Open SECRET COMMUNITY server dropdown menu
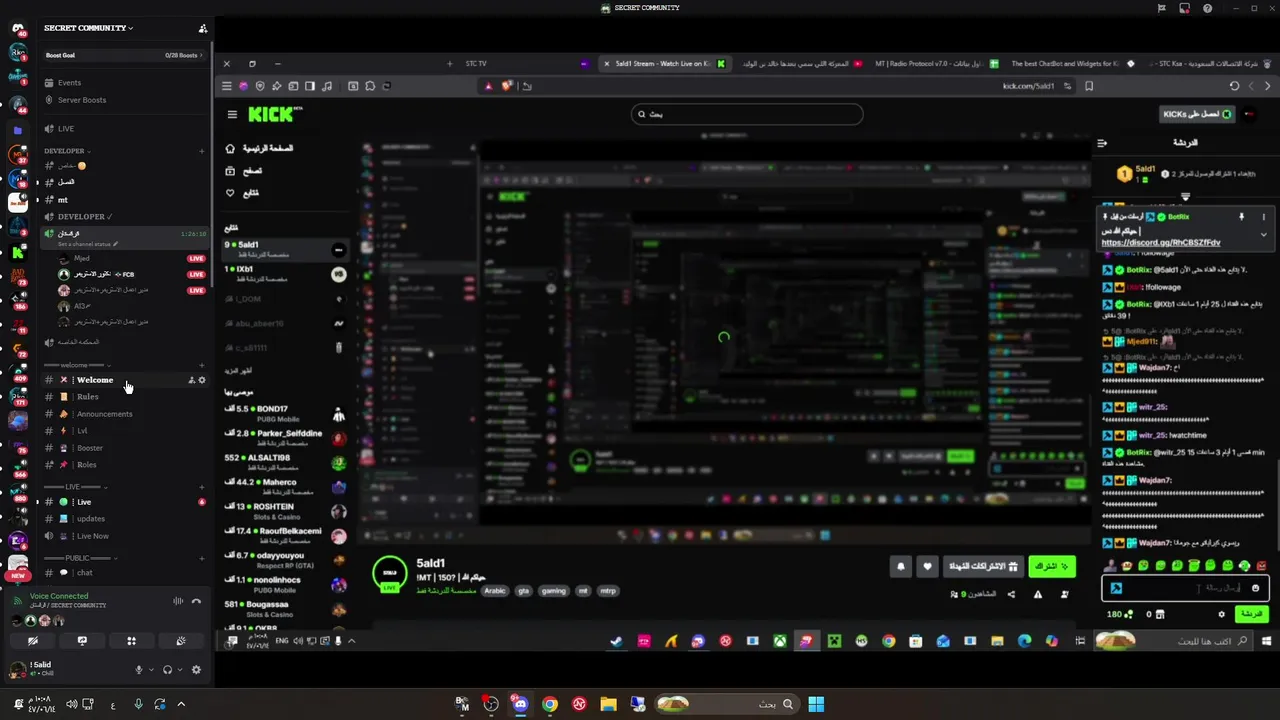 tap(88, 28)
